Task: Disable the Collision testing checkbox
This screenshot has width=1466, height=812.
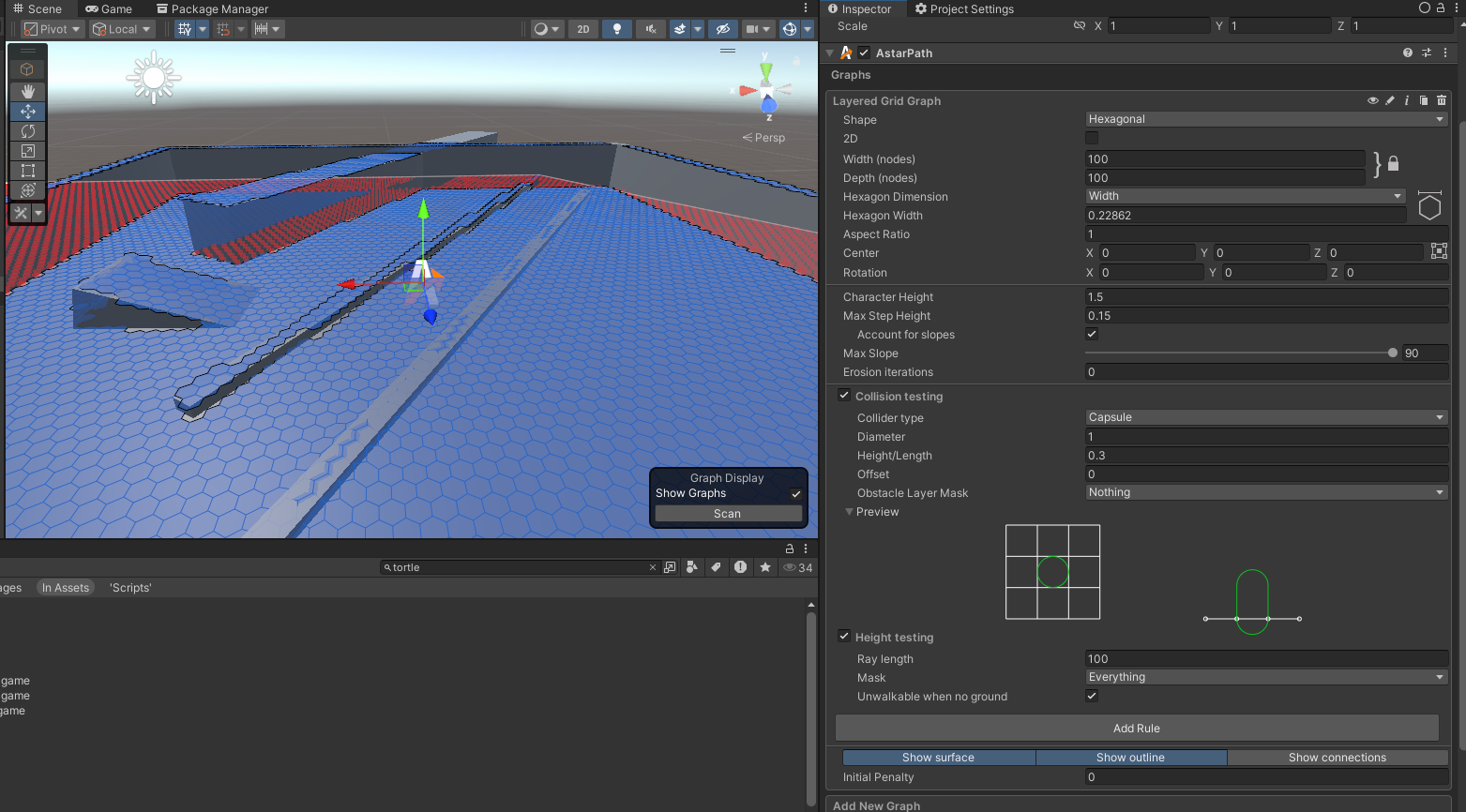Action: [x=844, y=396]
